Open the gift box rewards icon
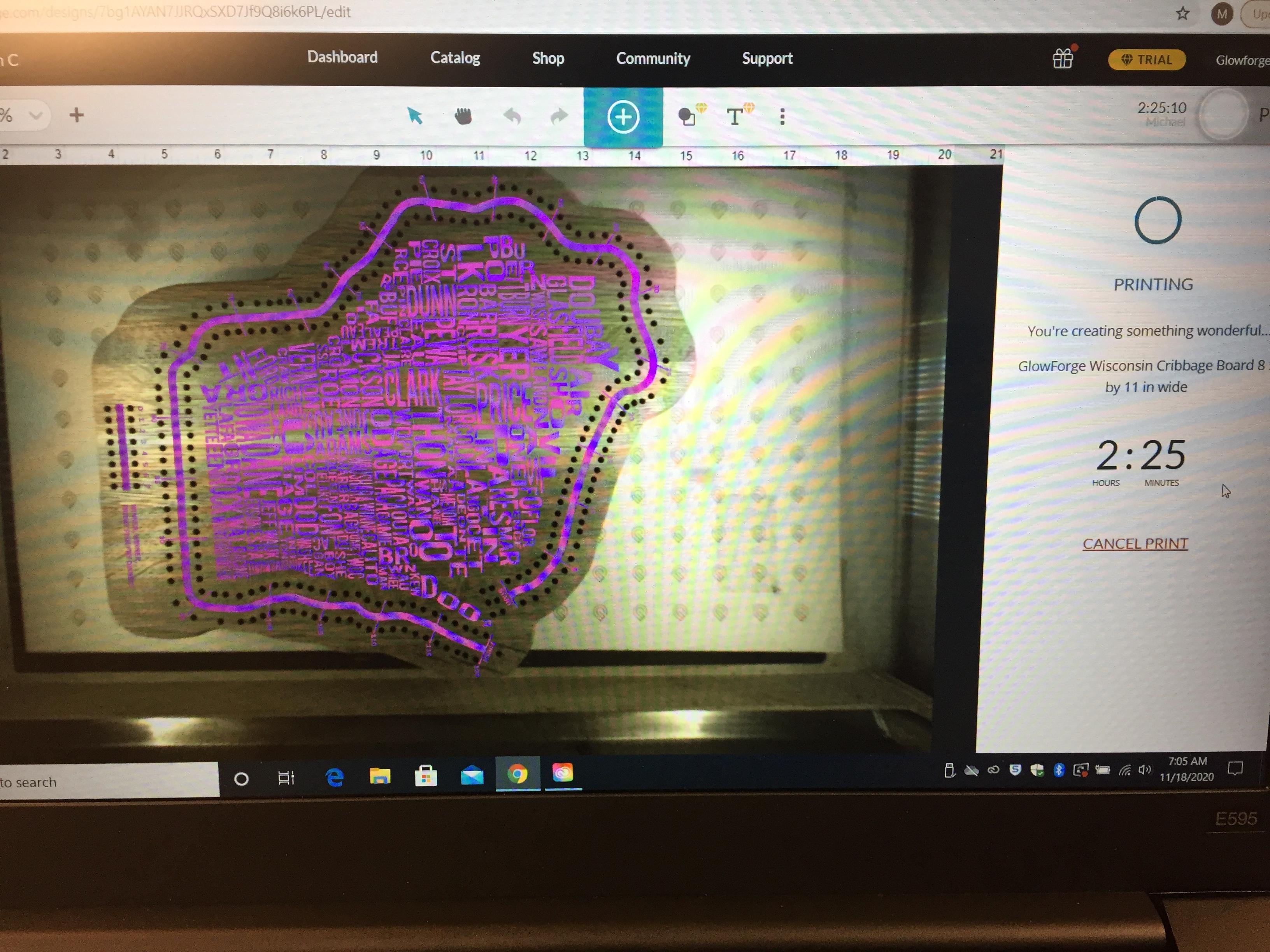Image resolution: width=1270 pixels, height=952 pixels. pyautogui.click(x=1062, y=59)
